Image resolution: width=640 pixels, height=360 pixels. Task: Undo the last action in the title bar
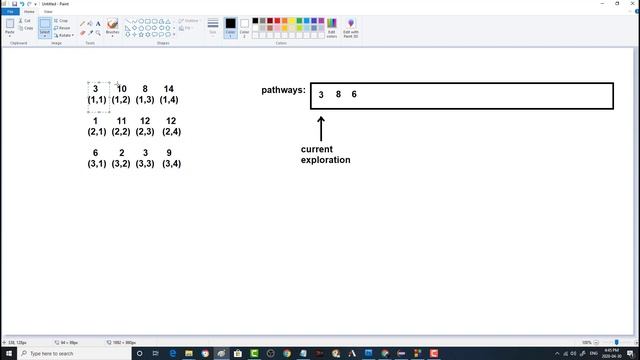click(x=22, y=4)
